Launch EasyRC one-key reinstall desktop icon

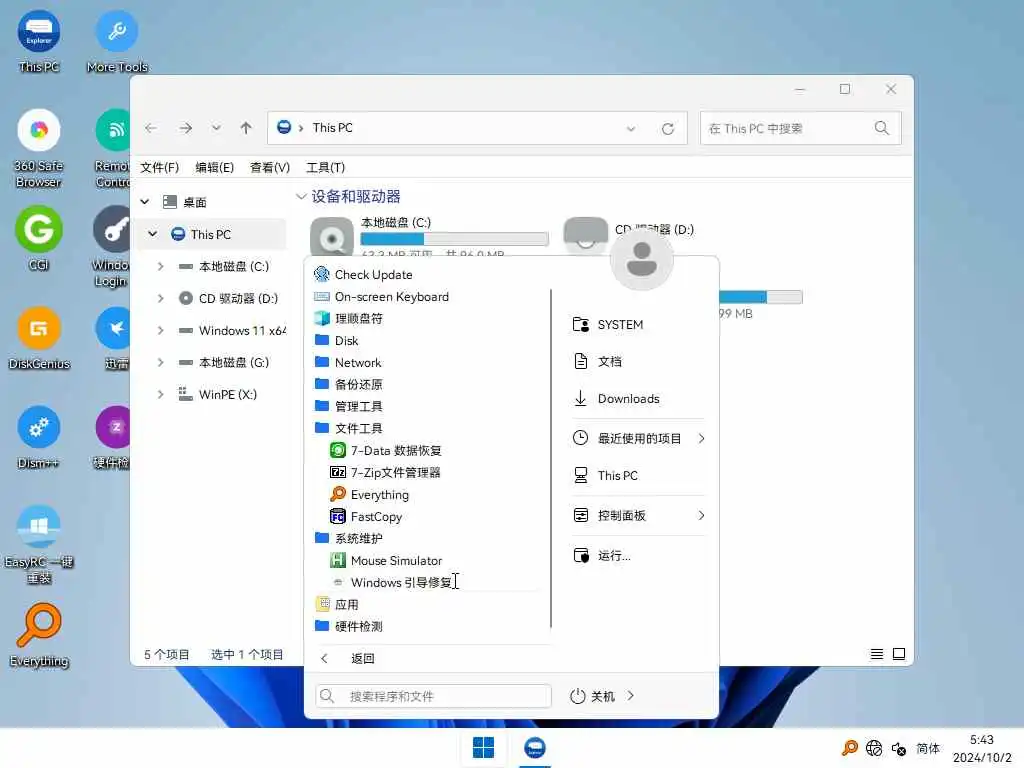[x=39, y=545]
